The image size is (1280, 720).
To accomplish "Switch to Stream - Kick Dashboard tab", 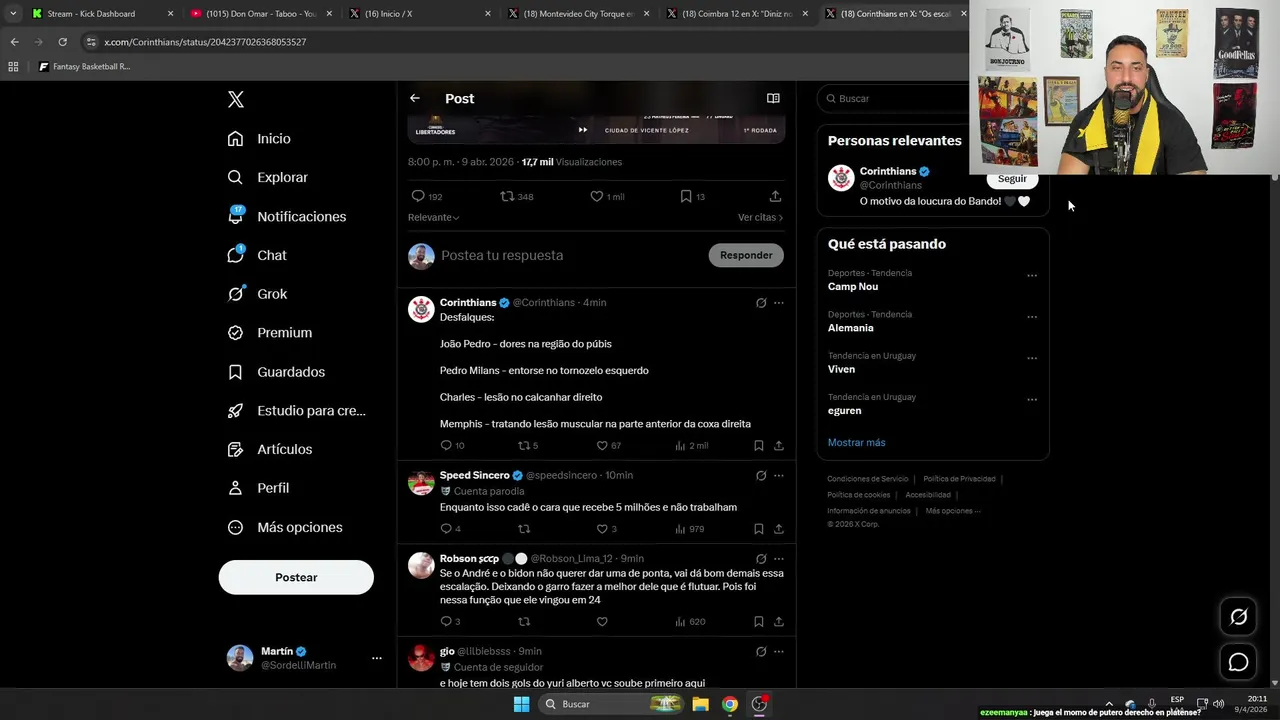I will (101, 14).
